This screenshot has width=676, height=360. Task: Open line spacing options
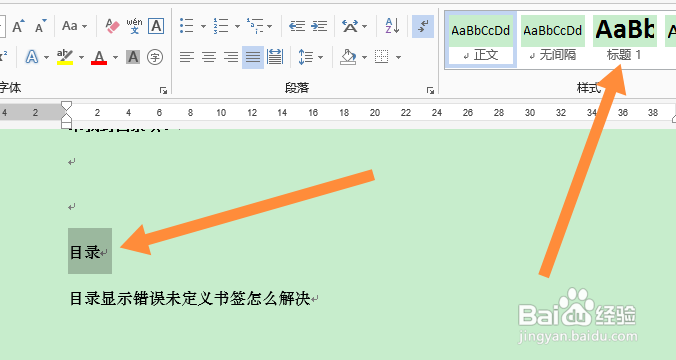[x=306, y=57]
